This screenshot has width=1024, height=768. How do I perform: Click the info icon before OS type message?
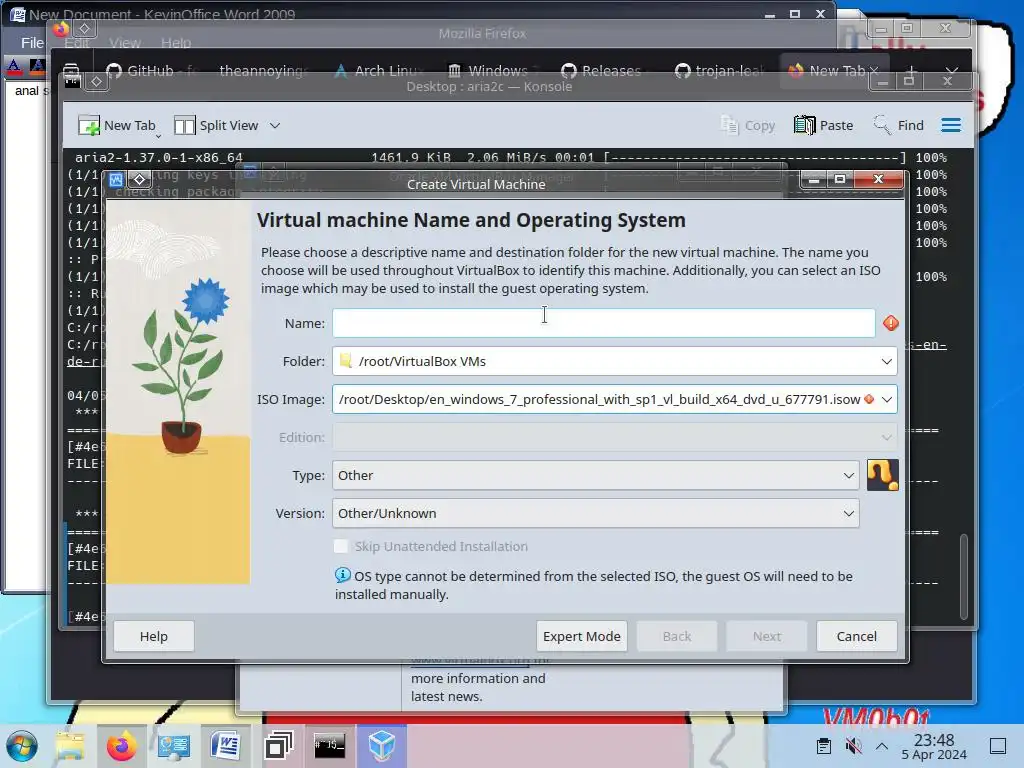[342, 575]
